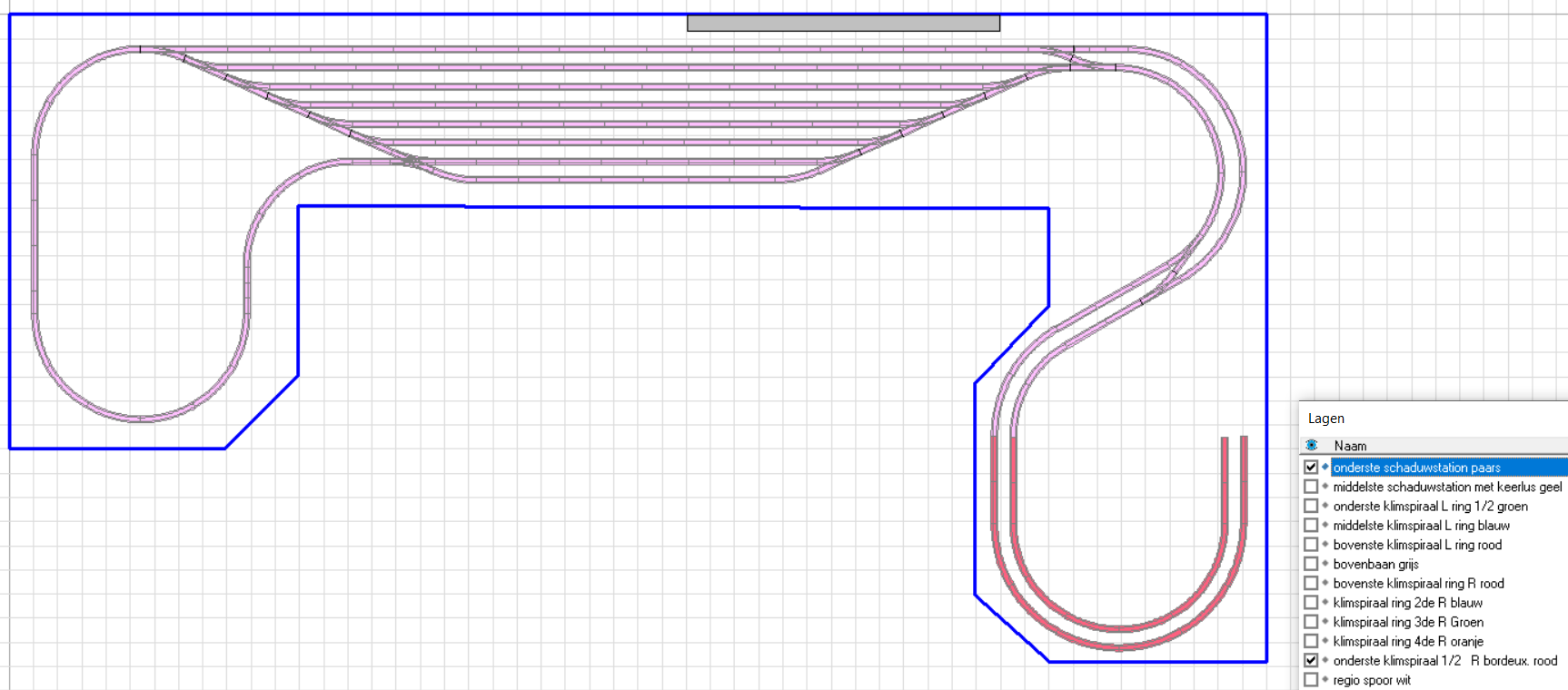Check bovenste klimspiraal L ring rood layer
1568x690 pixels.
(1311, 545)
